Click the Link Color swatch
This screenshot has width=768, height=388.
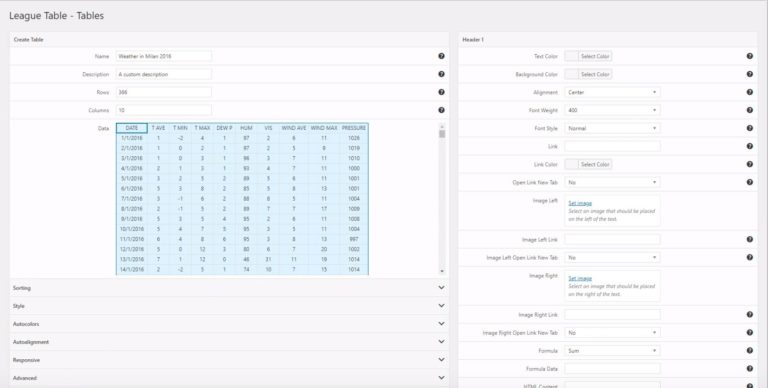[572, 164]
